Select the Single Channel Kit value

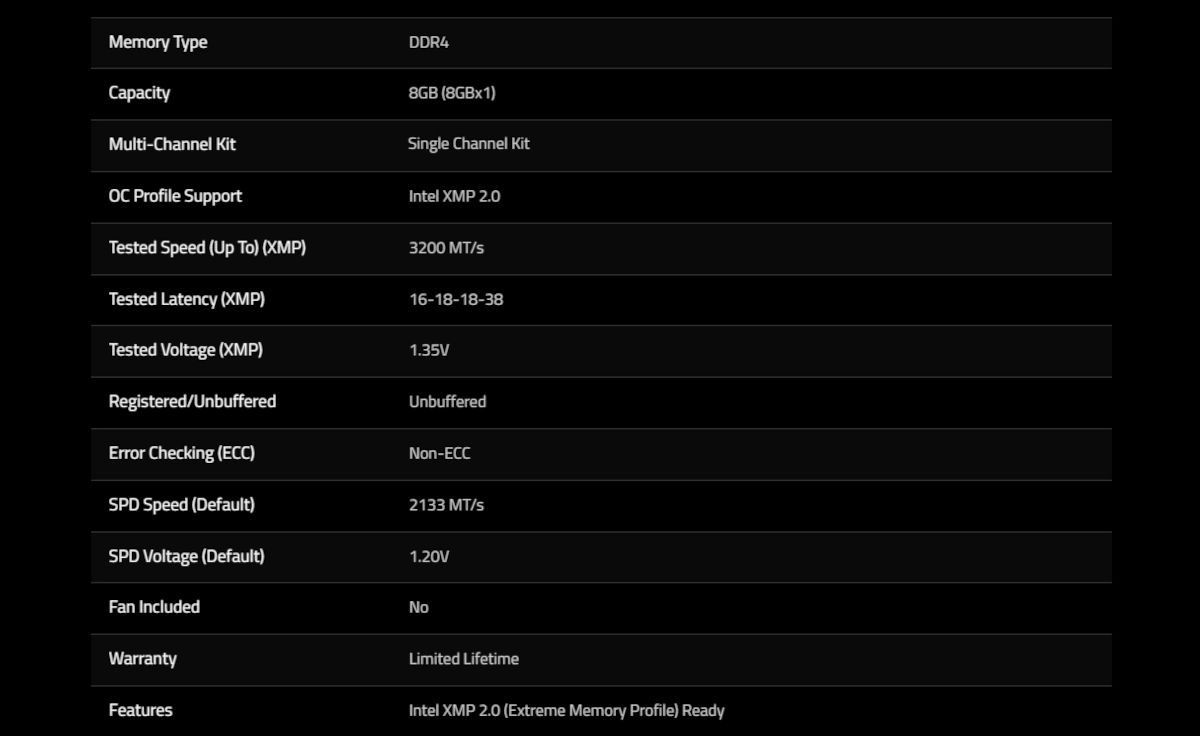coord(468,144)
